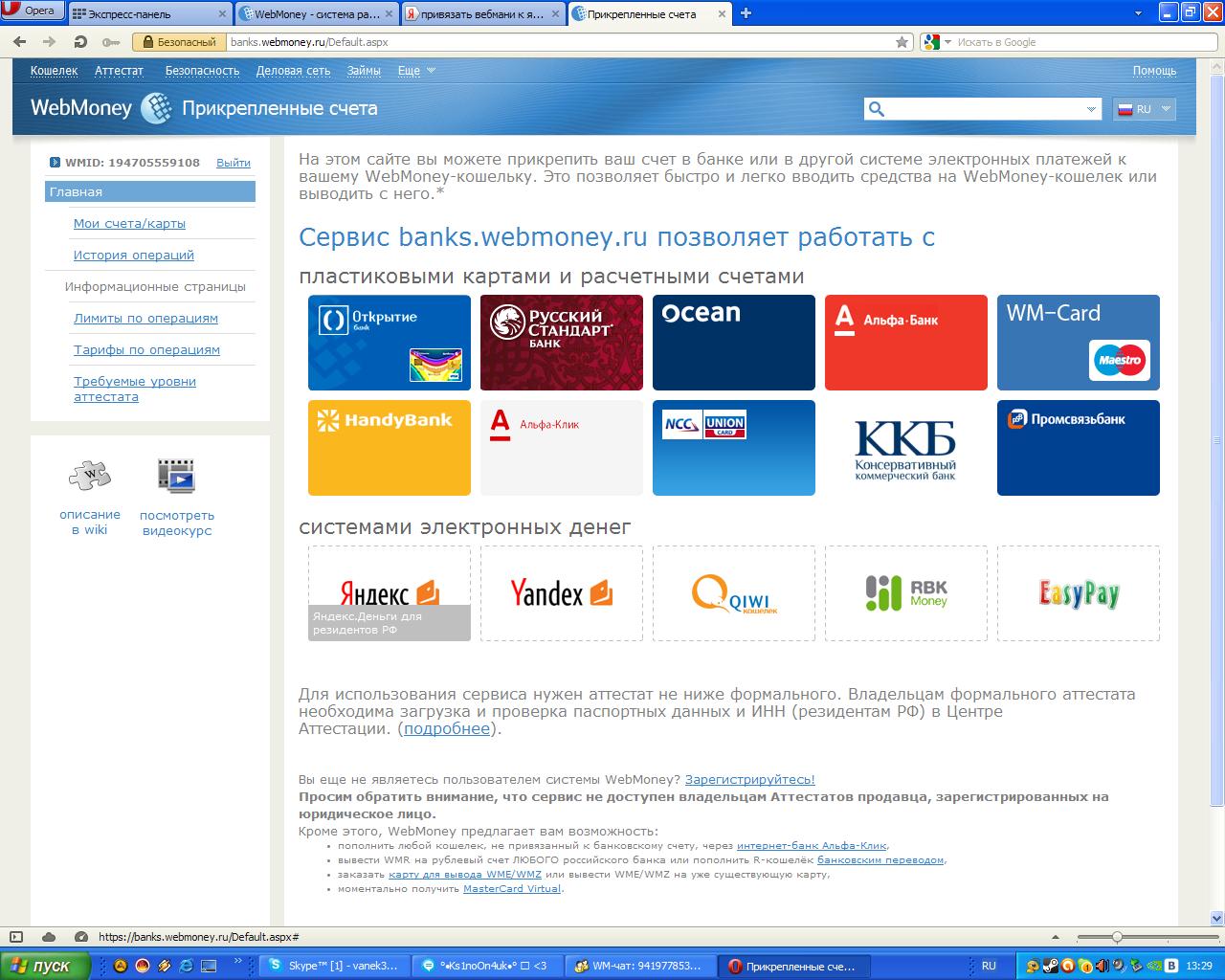Click the site search magnifier icon
The width and height of the screenshot is (1225, 980).
876,109
